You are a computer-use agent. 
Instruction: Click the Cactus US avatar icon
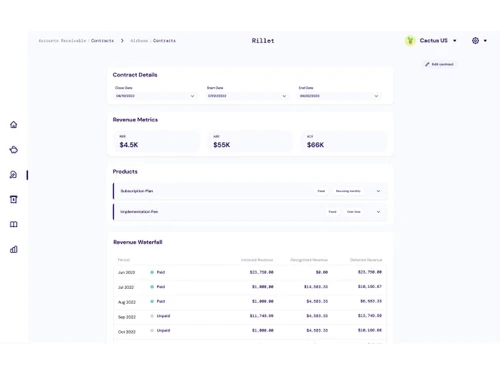click(410, 41)
